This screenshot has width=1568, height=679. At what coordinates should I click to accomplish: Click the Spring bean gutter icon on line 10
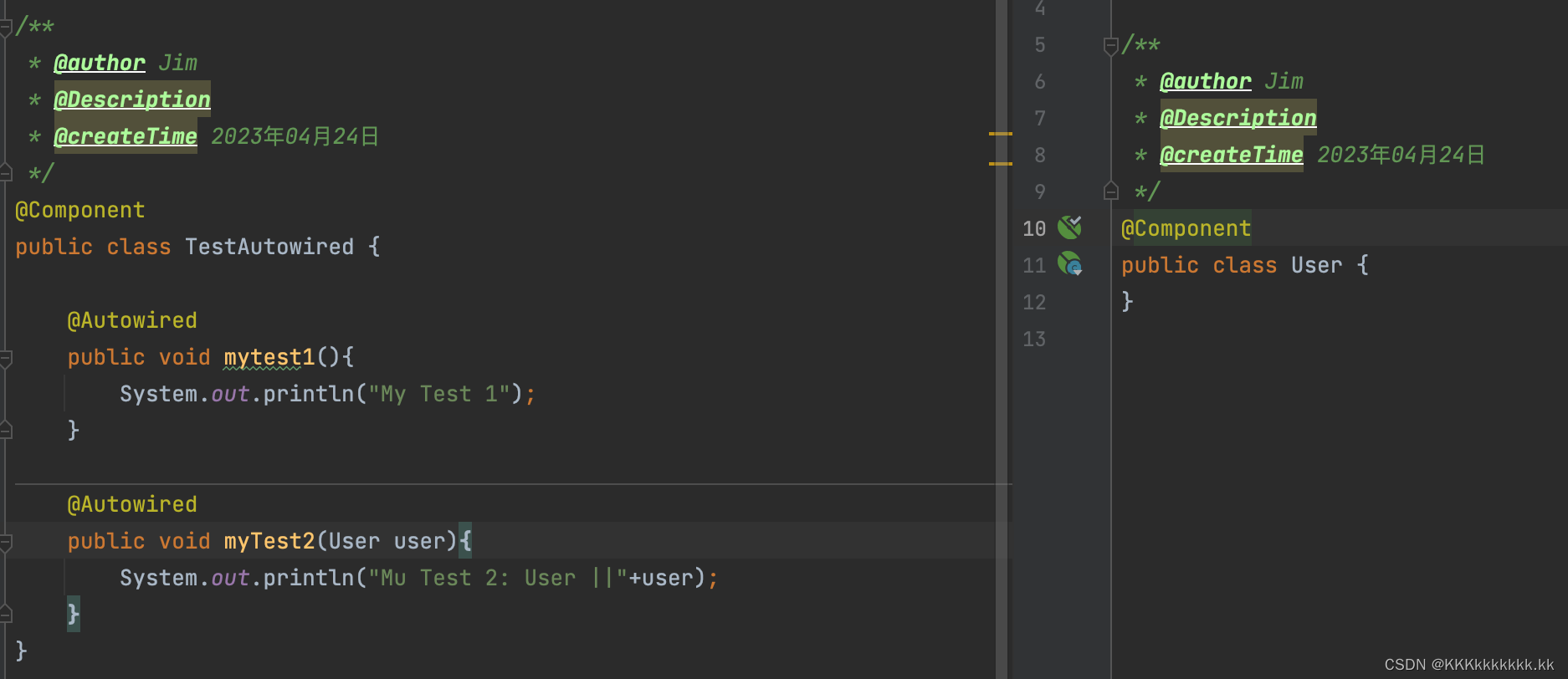1069,227
